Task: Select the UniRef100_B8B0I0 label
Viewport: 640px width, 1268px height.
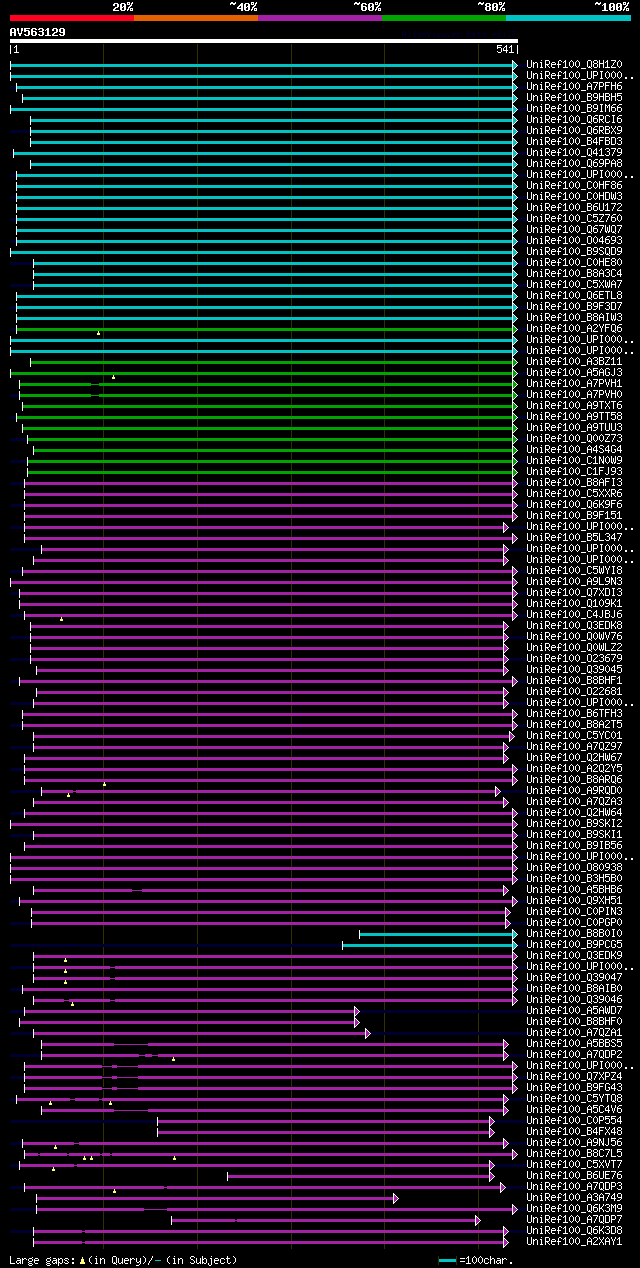Action: point(574,934)
